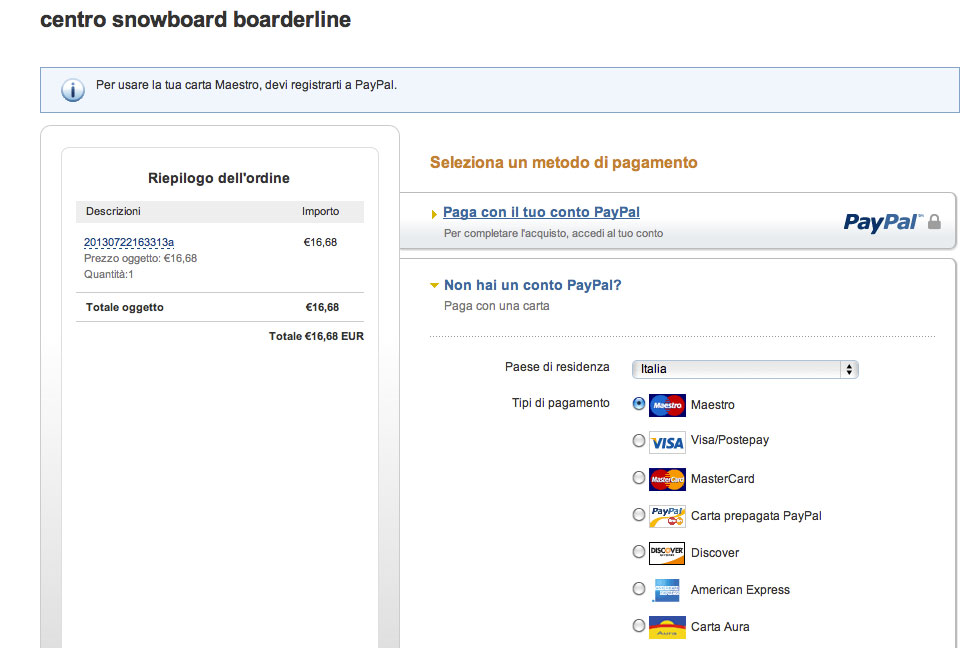
Task: Click the Maestro label text
Action: tap(712, 405)
